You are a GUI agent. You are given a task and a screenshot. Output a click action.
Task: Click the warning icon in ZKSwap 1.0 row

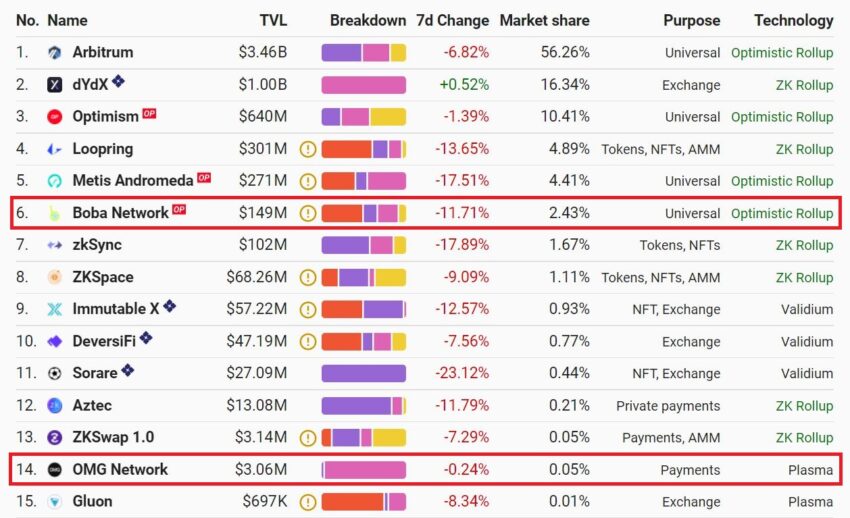coord(308,437)
